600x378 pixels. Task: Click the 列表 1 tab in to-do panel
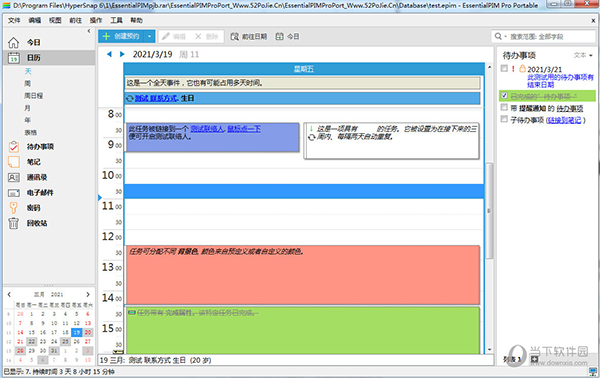coord(512,359)
